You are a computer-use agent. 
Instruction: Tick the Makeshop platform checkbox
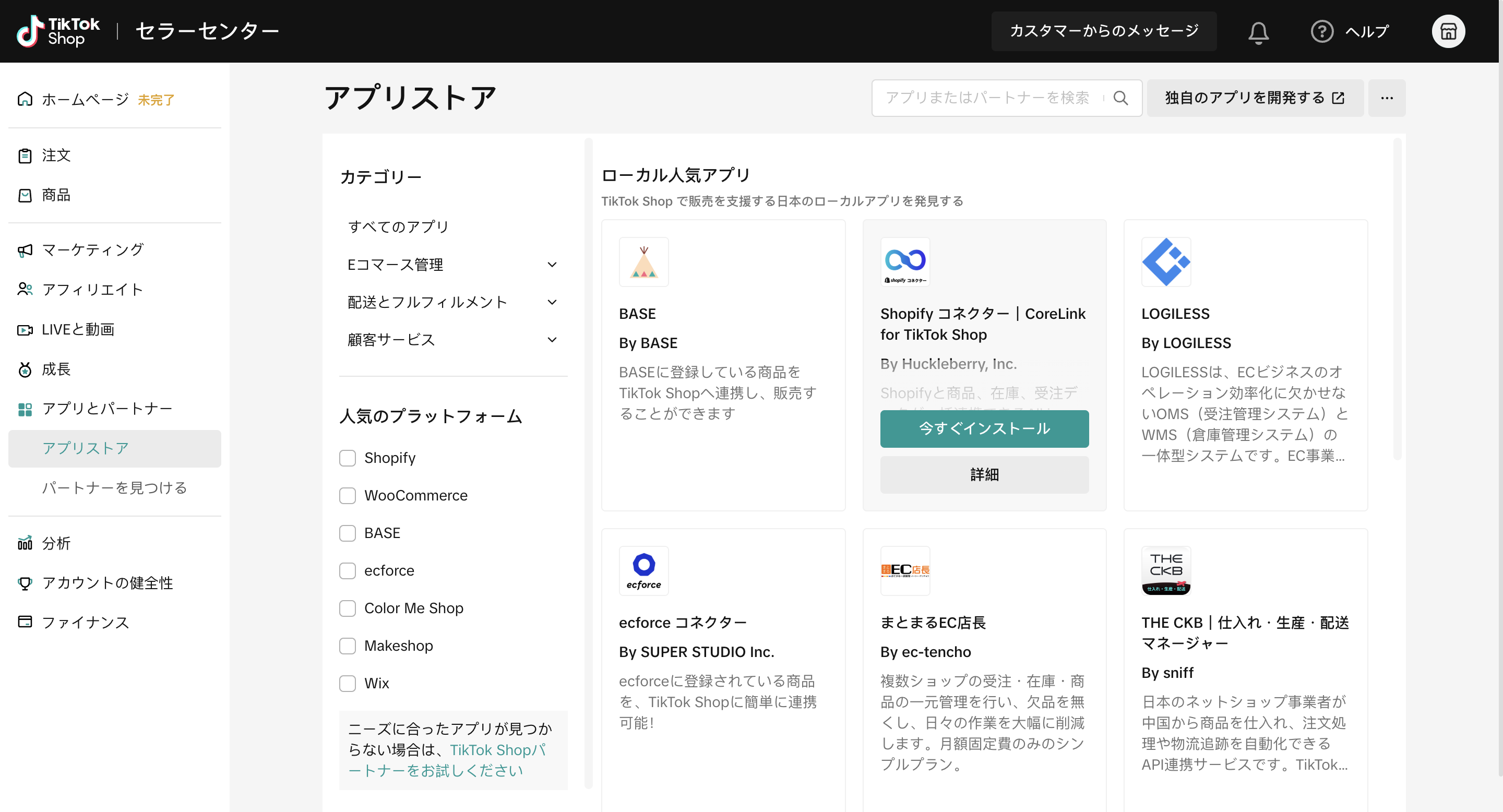coord(348,646)
